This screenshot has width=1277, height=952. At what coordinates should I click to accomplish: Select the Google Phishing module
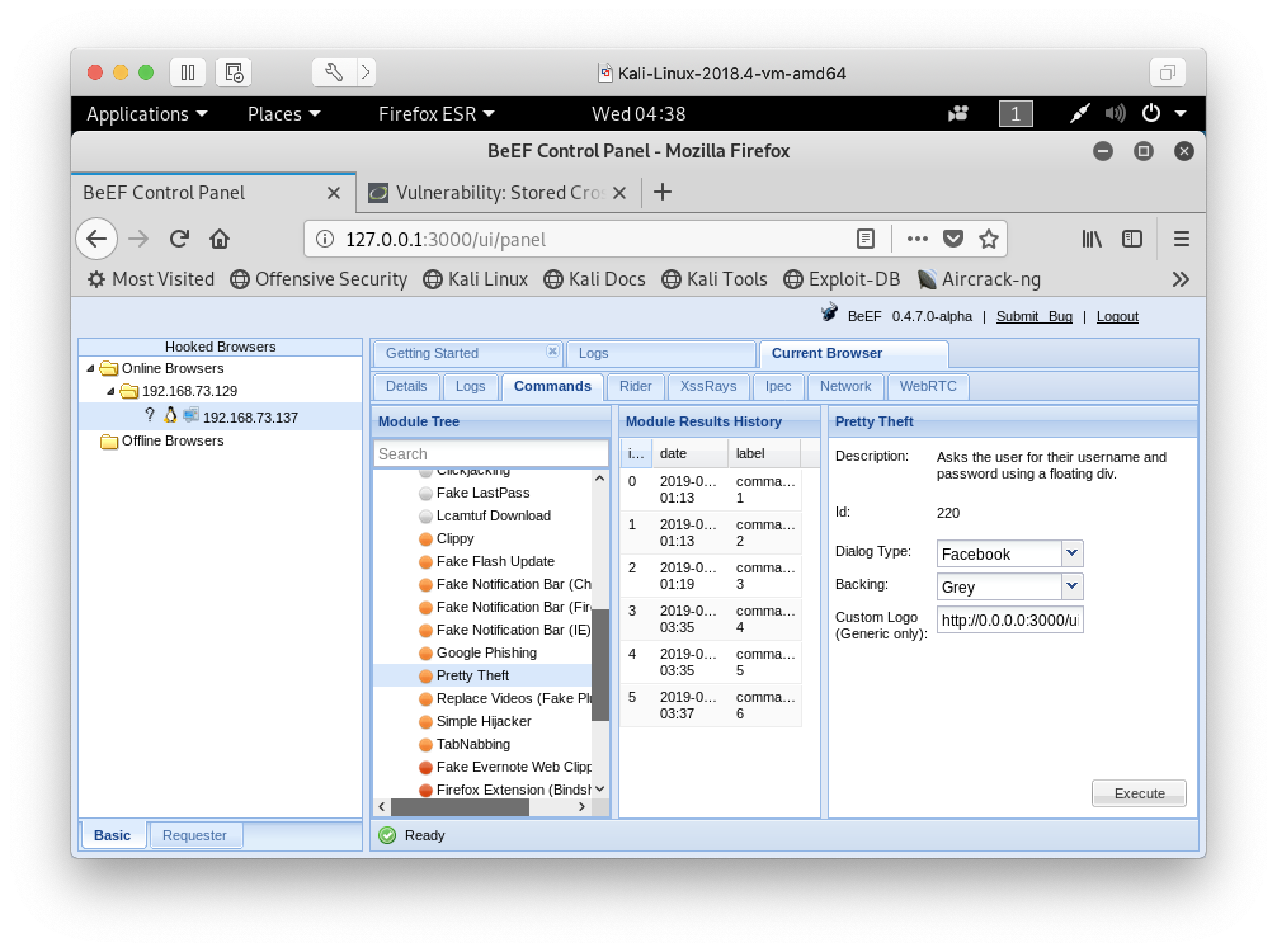click(x=486, y=653)
